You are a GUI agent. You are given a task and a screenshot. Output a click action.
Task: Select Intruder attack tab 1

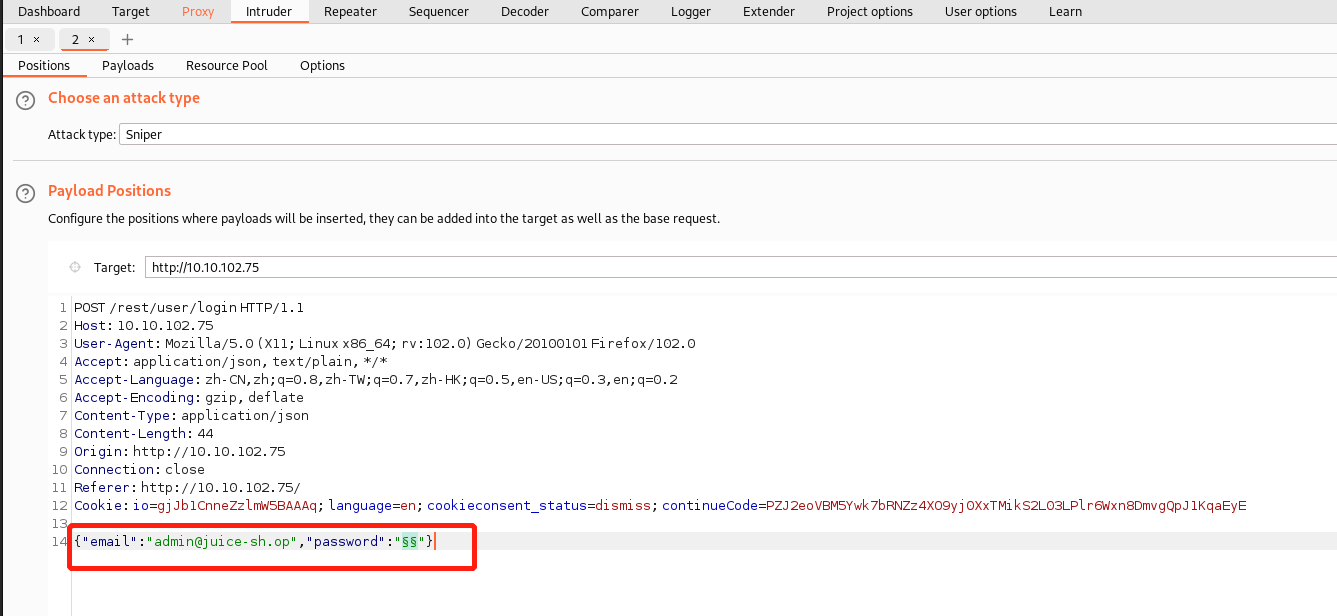[x=21, y=40]
